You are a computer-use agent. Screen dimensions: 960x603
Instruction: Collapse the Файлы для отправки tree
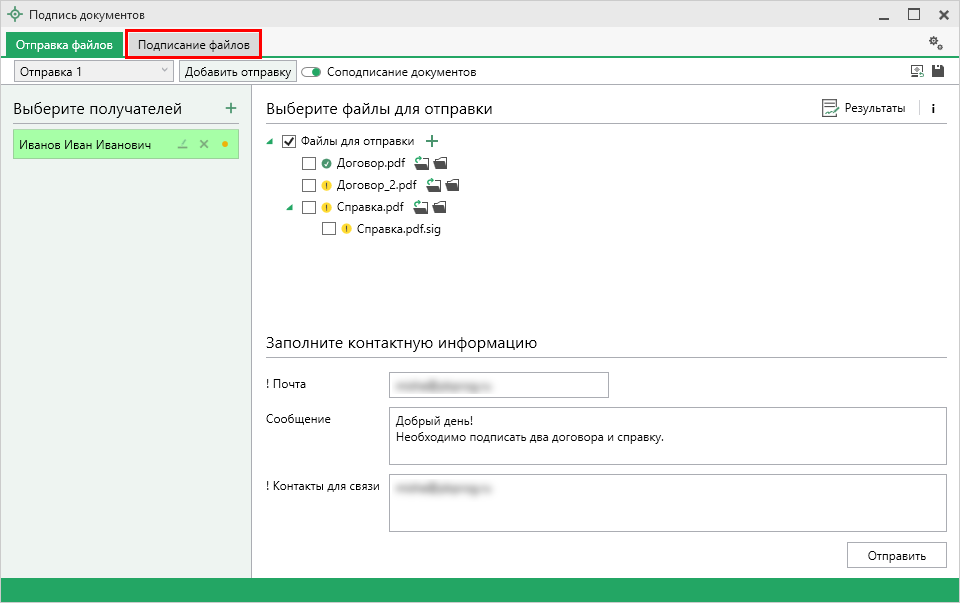click(x=270, y=142)
